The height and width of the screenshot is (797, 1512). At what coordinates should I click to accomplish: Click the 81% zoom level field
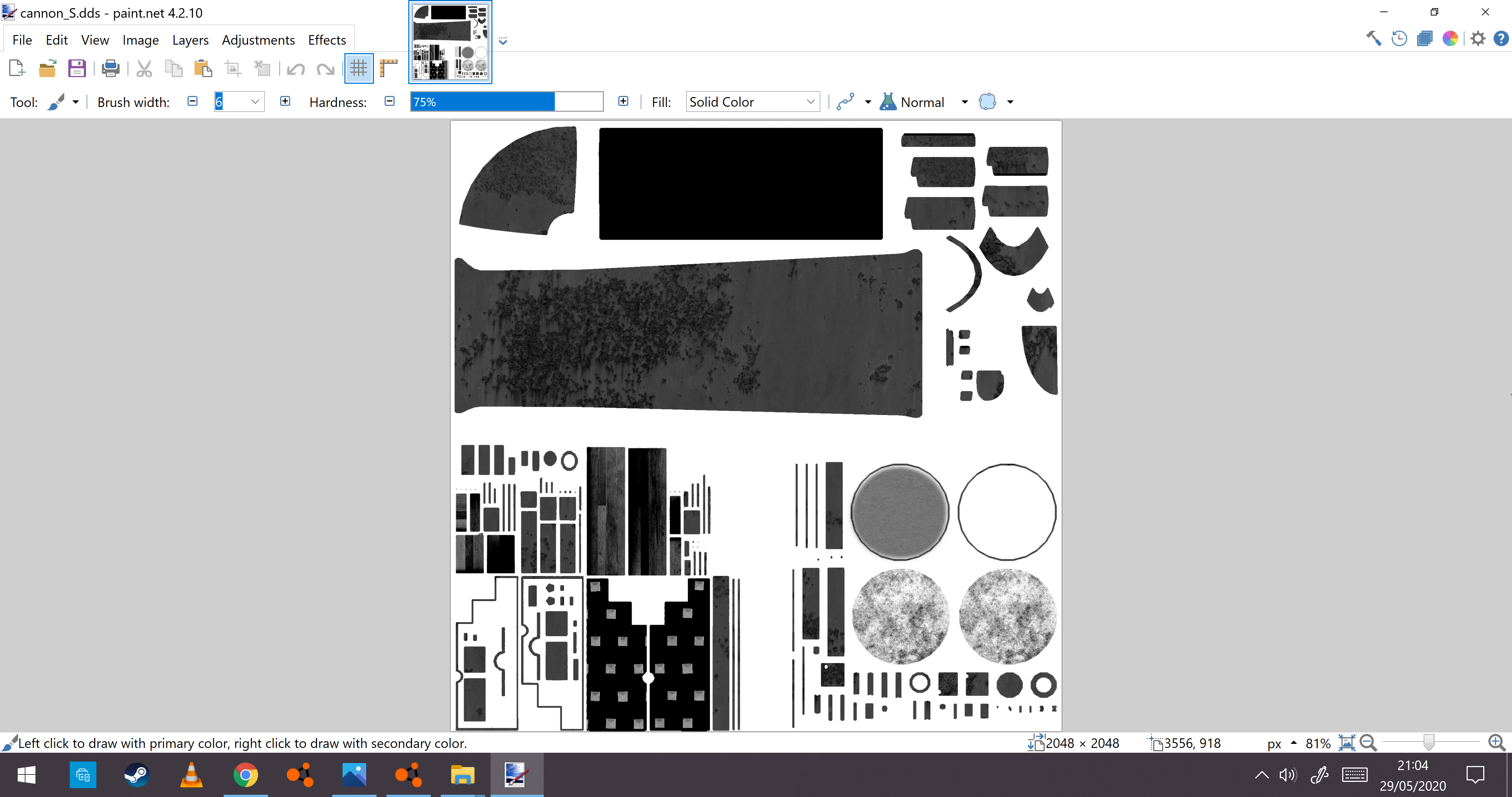click(x=1318, y=743)
